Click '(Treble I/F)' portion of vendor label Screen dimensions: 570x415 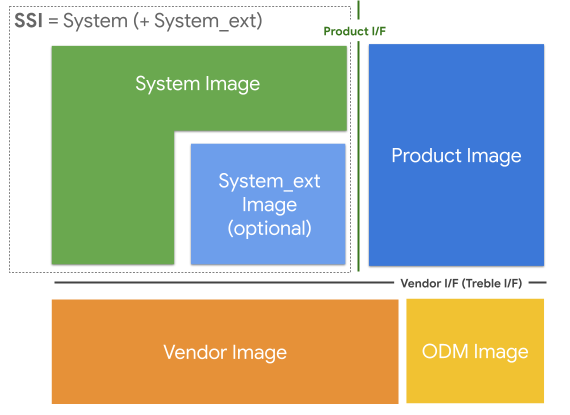pyautogui.click(x=492, y=283)
